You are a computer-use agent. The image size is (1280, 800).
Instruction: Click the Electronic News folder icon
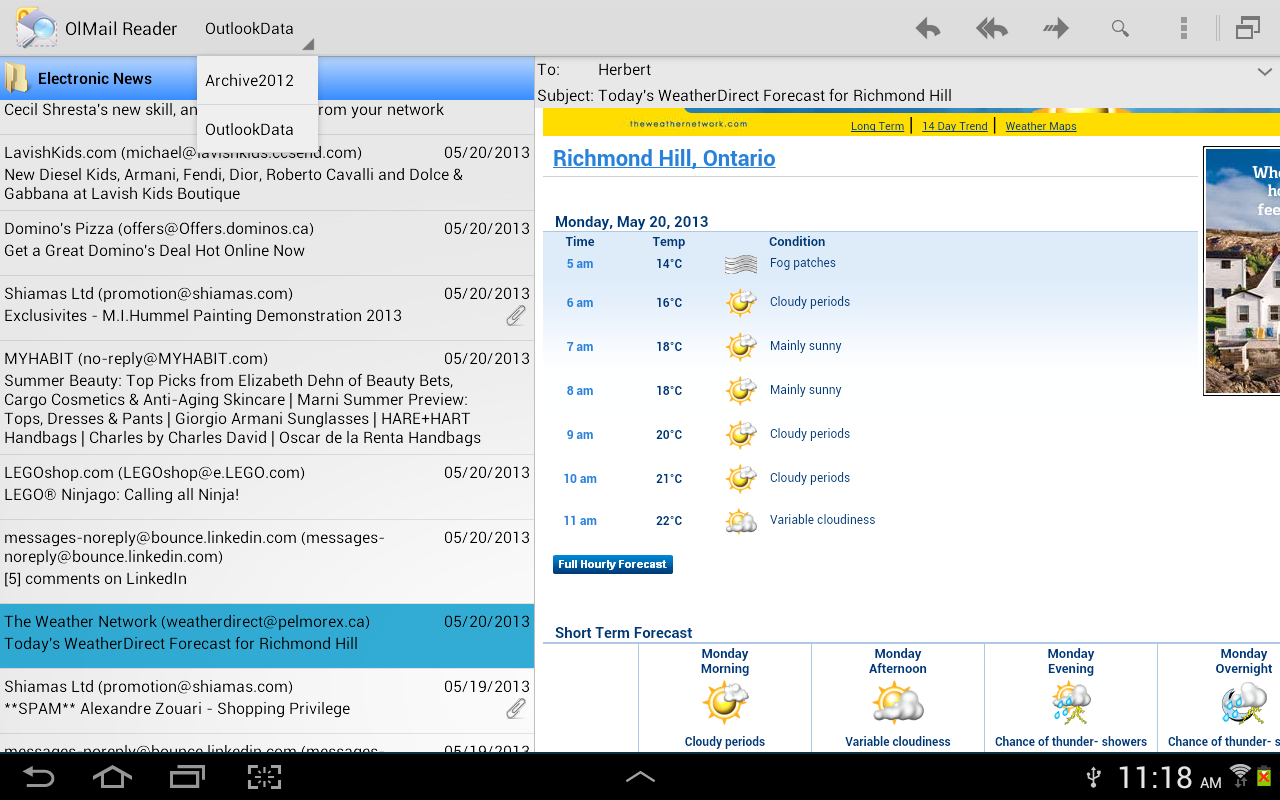[x=17, y=76]
